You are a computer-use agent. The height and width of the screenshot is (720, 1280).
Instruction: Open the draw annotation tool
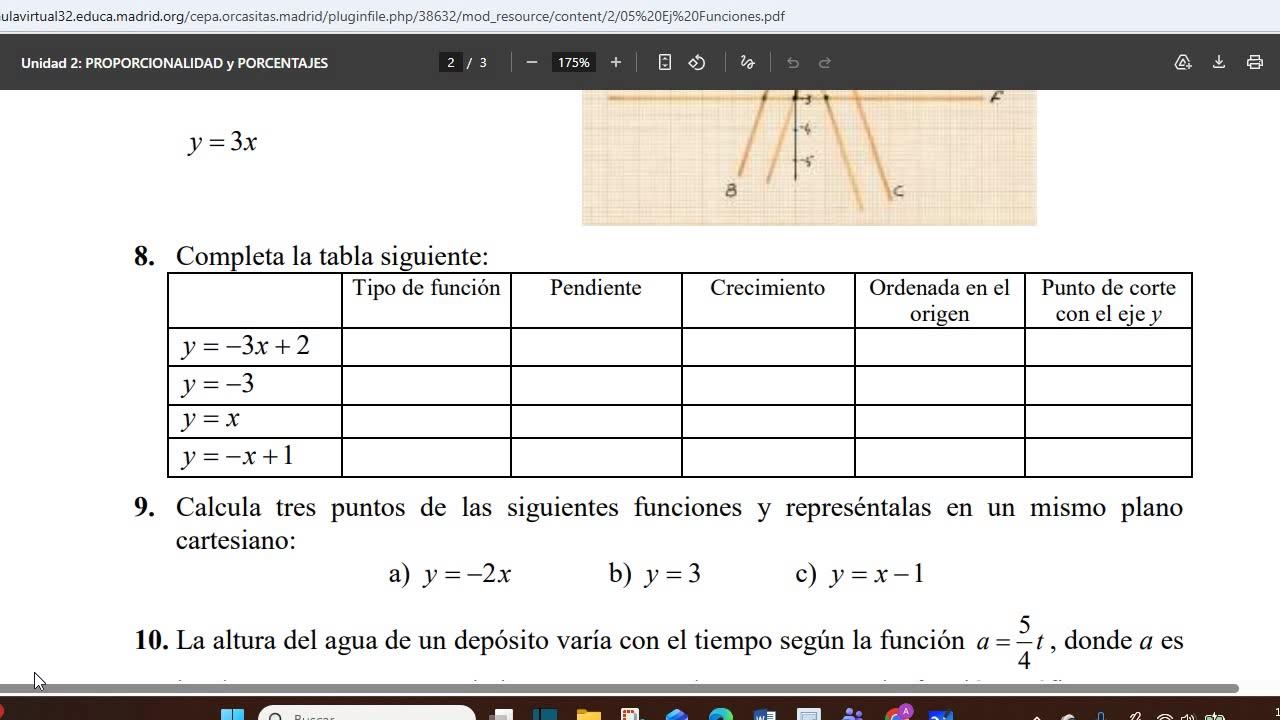click(747, 62)
